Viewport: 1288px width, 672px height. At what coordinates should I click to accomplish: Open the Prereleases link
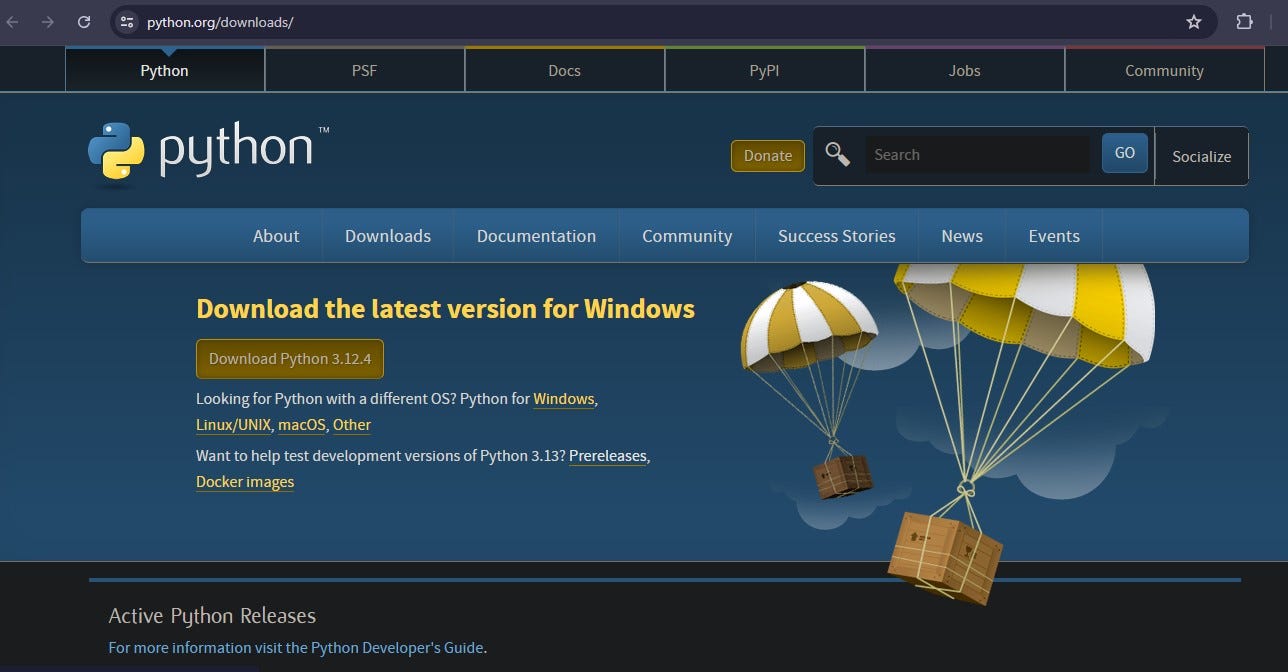[608, 455]
